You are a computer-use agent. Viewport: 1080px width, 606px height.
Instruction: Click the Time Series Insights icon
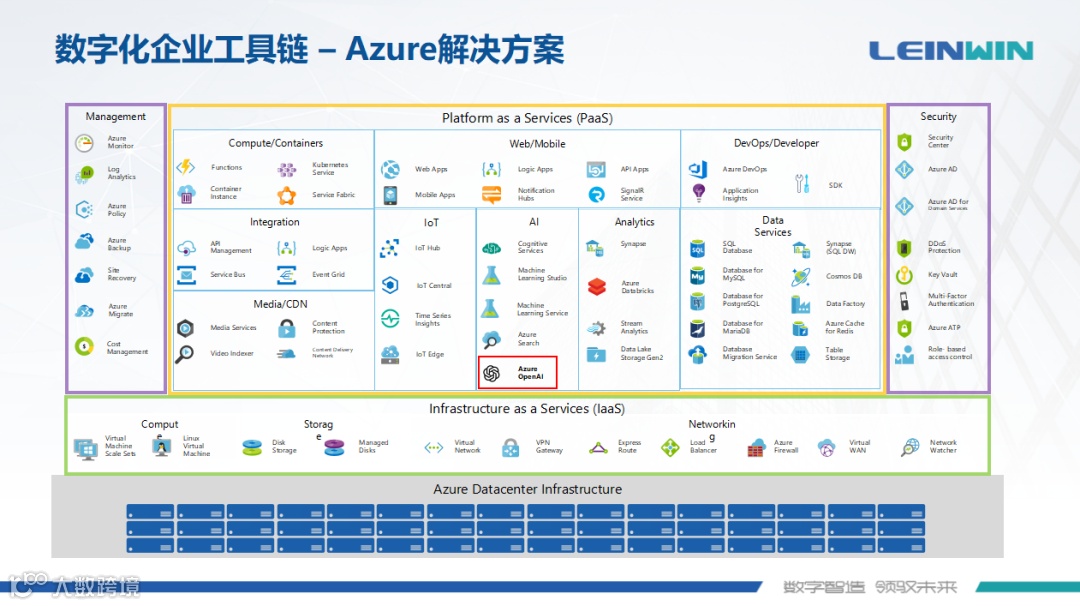(390, 318)
